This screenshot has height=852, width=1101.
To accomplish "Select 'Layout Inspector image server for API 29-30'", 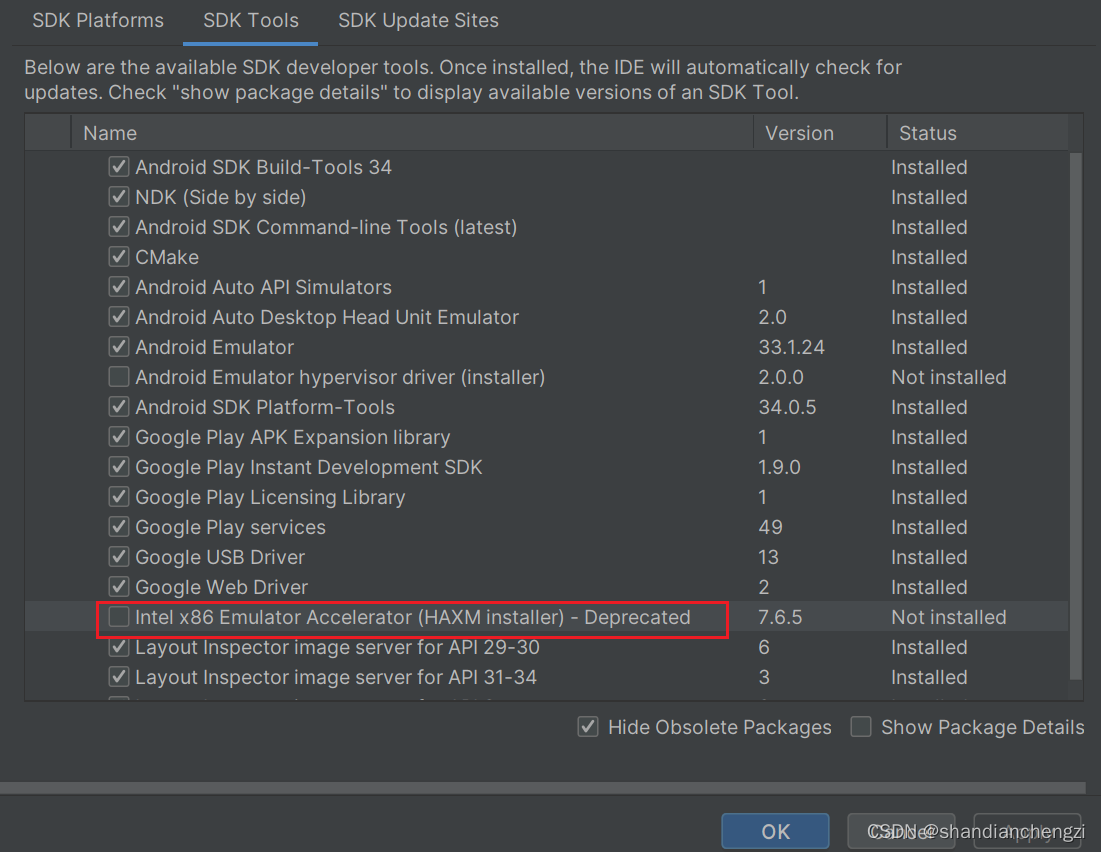I will coord(338,647).
